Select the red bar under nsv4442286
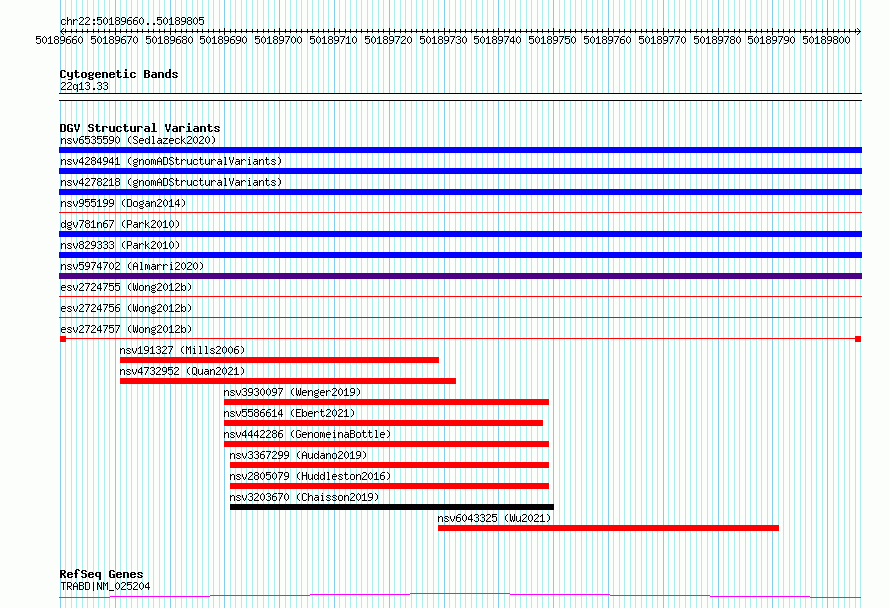This screenshot has height=608, width=890. click(387, 444)
